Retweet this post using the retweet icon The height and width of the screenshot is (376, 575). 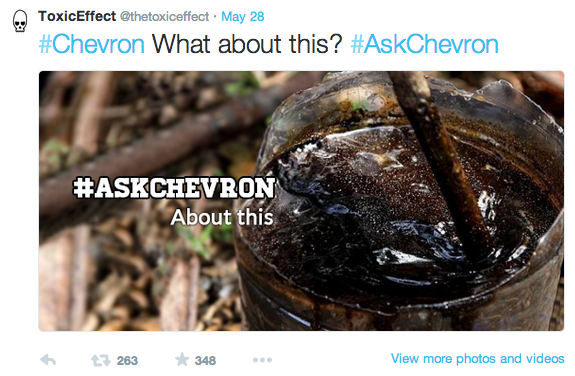[x=100, y=360]
